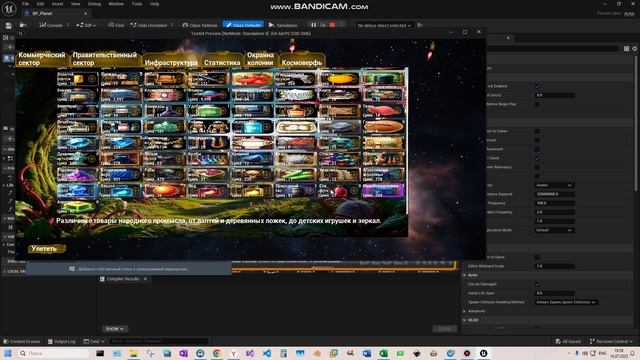Open the Tools menu
This screenshot has width=640, height=360.
[x=137, y=4]
